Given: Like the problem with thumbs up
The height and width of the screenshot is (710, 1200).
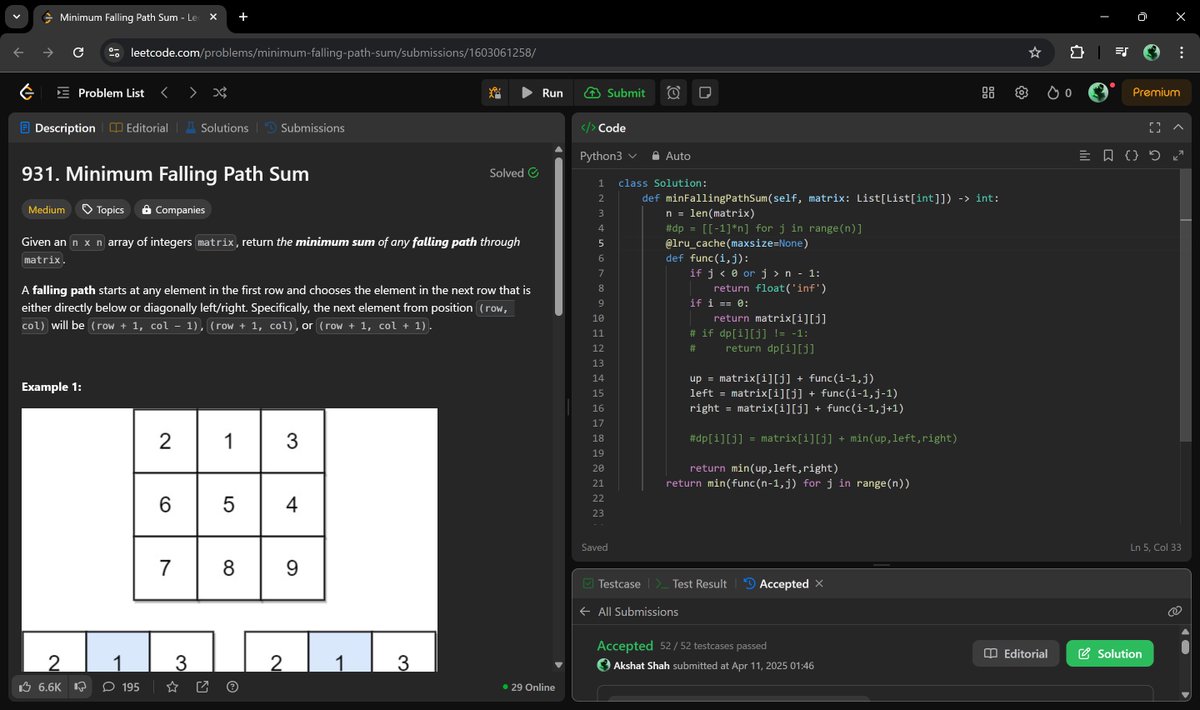Looking at the screenshot, I should (40, 687).
